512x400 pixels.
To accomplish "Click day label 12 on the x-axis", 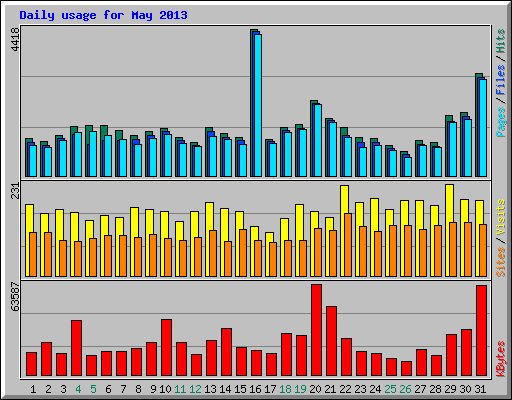I will (195, 389).
